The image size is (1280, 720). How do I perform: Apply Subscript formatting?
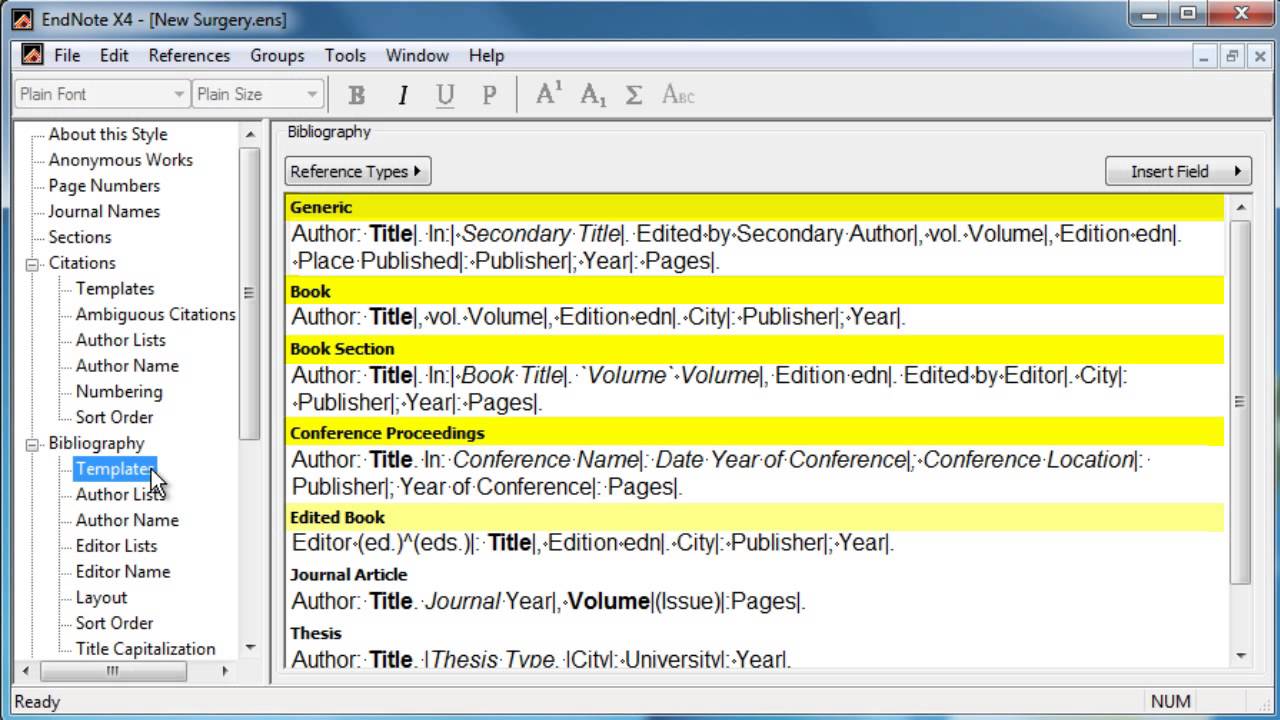point(593,95)
